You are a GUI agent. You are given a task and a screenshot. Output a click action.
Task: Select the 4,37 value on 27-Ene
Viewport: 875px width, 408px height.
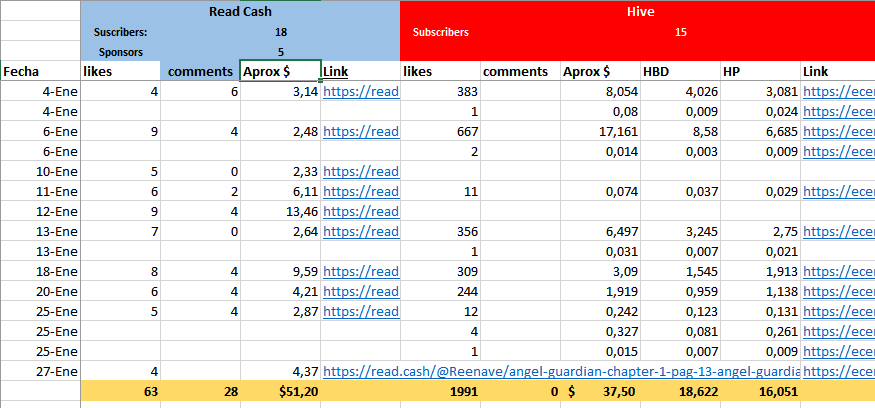coord(281,371)
